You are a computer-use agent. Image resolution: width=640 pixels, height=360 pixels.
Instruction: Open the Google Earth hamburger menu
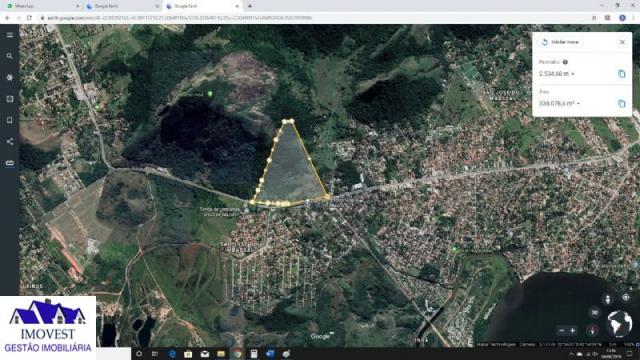(x=9, y=35)
